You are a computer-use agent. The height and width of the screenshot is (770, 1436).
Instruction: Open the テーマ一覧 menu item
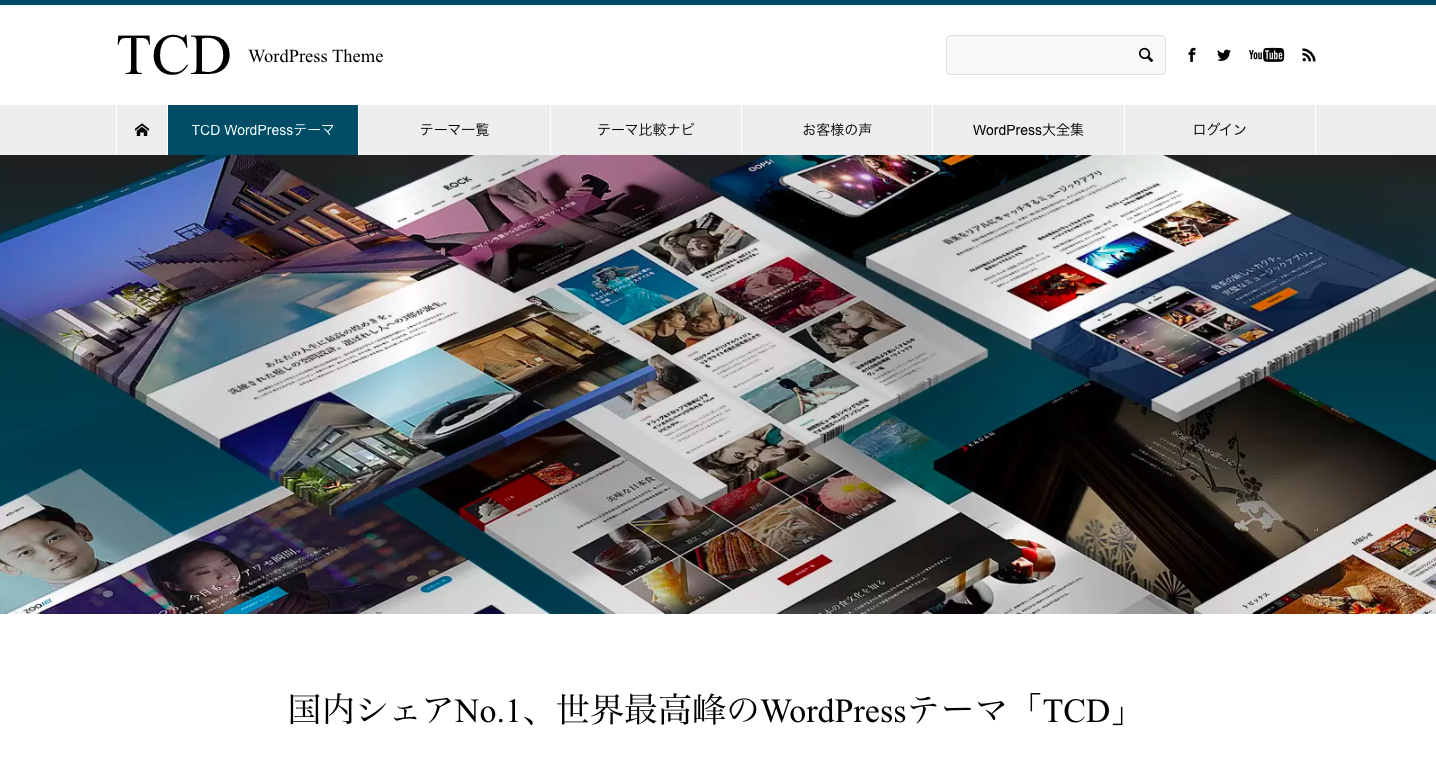point(454,130)
